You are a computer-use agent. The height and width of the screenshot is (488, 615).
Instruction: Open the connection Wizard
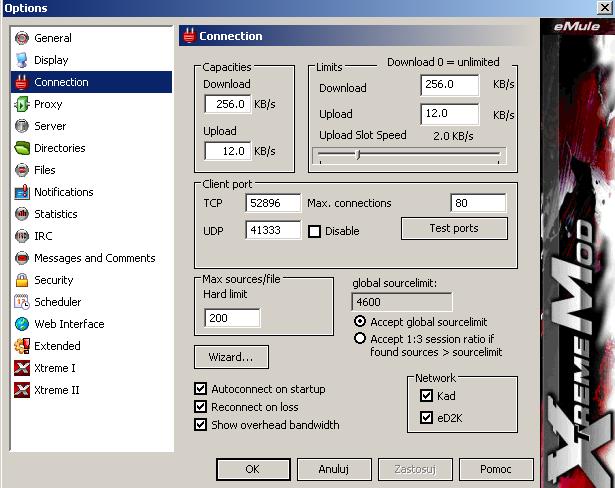point(231,357)
